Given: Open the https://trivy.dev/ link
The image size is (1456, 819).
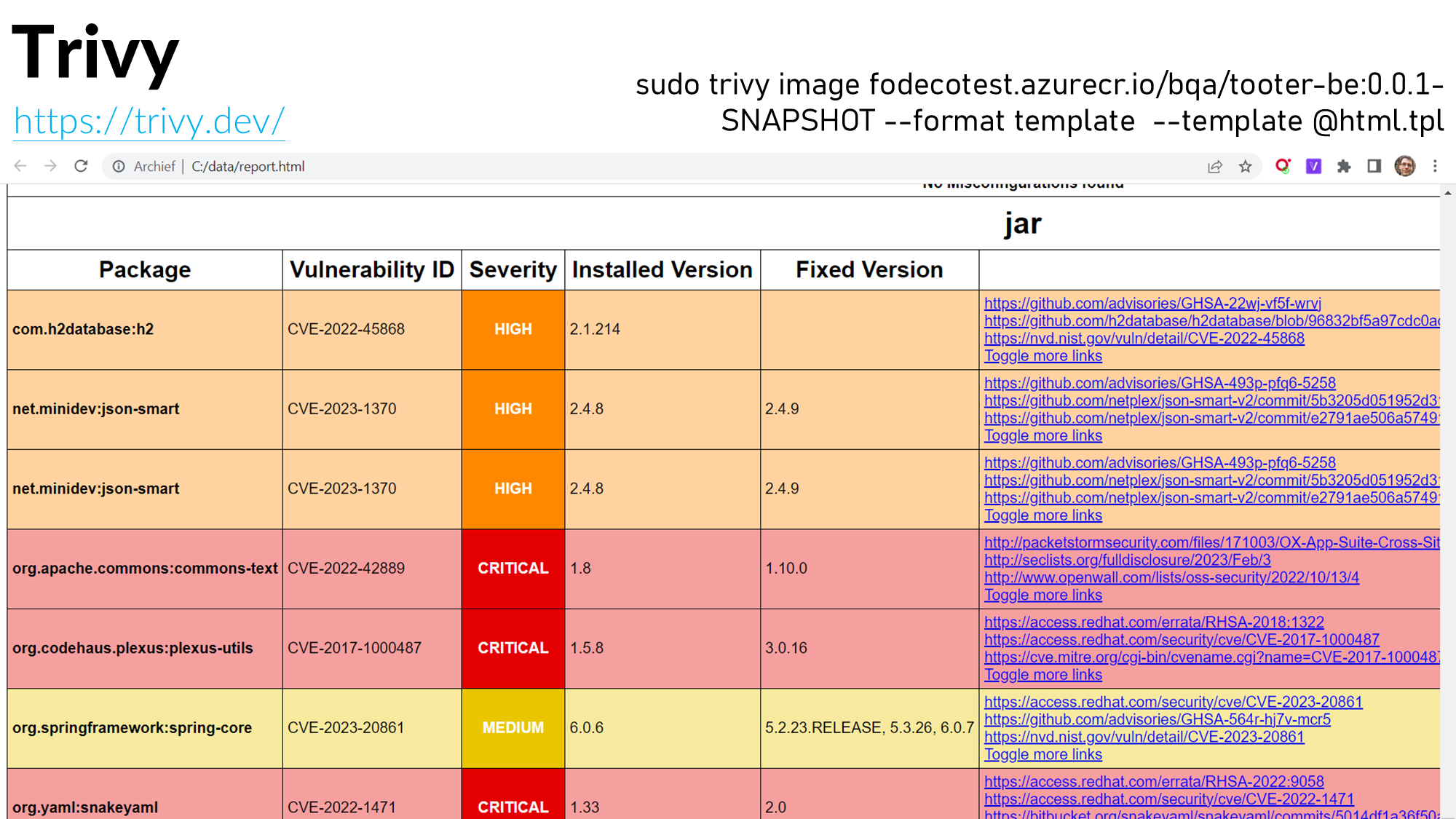Looking at the screenshot, I should tap(149, 122).
